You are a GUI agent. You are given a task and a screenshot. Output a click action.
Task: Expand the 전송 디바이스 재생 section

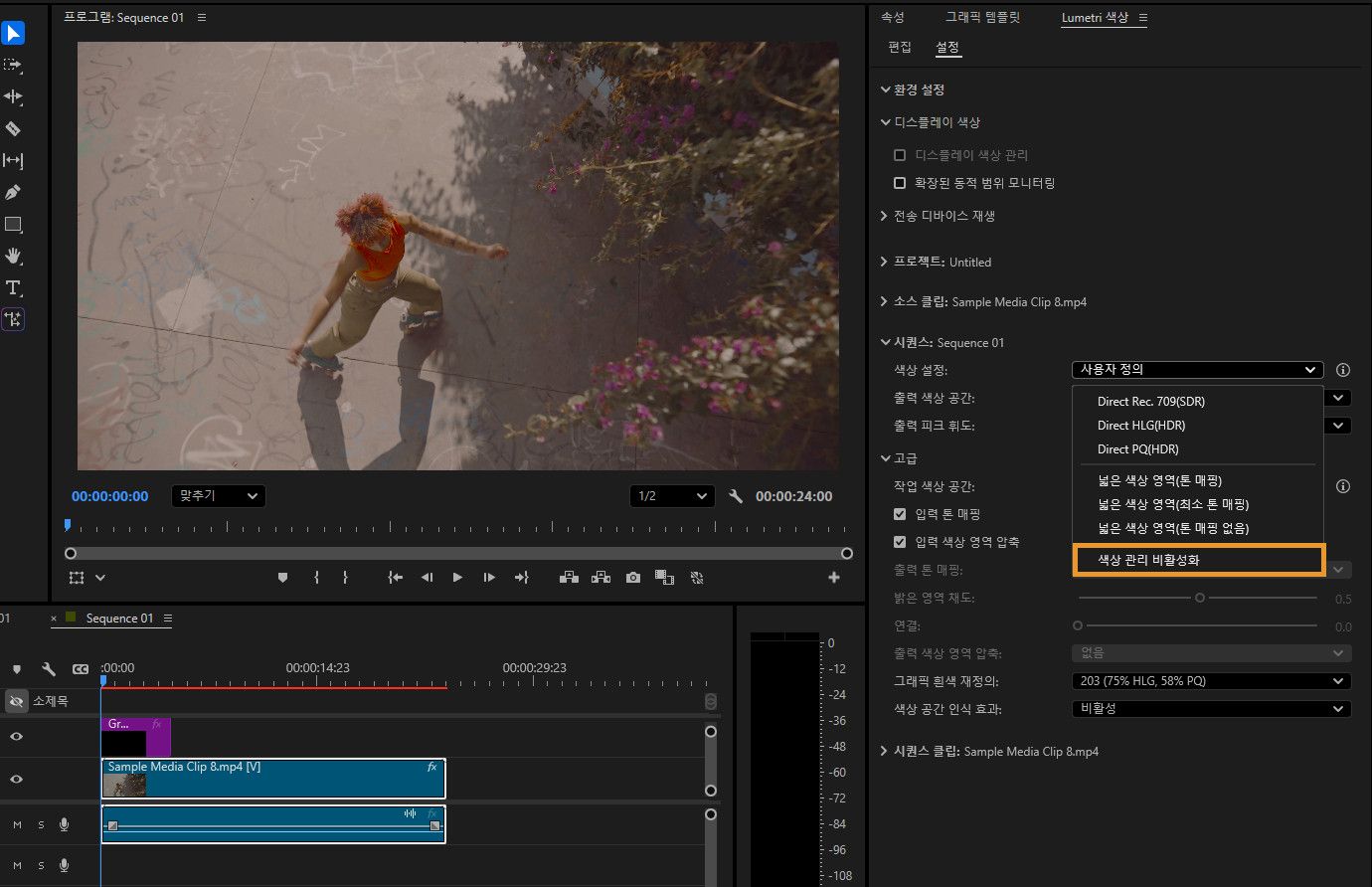pos(943,216)
